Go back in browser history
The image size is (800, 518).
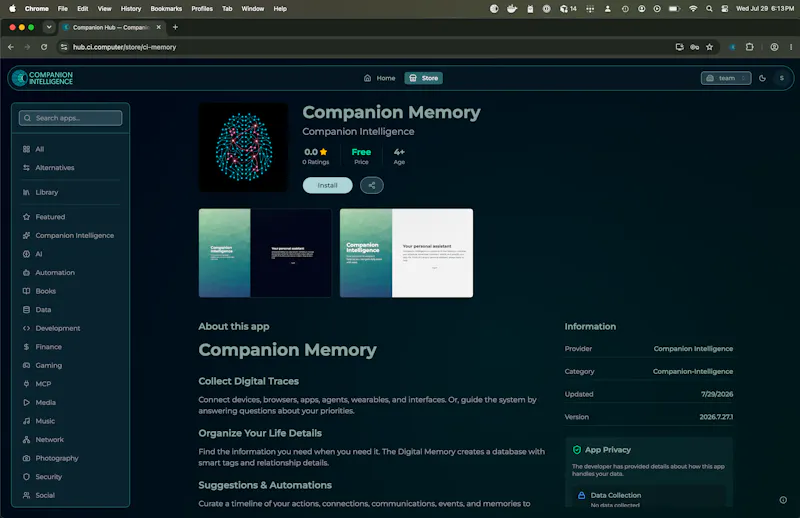pos(11,47)
